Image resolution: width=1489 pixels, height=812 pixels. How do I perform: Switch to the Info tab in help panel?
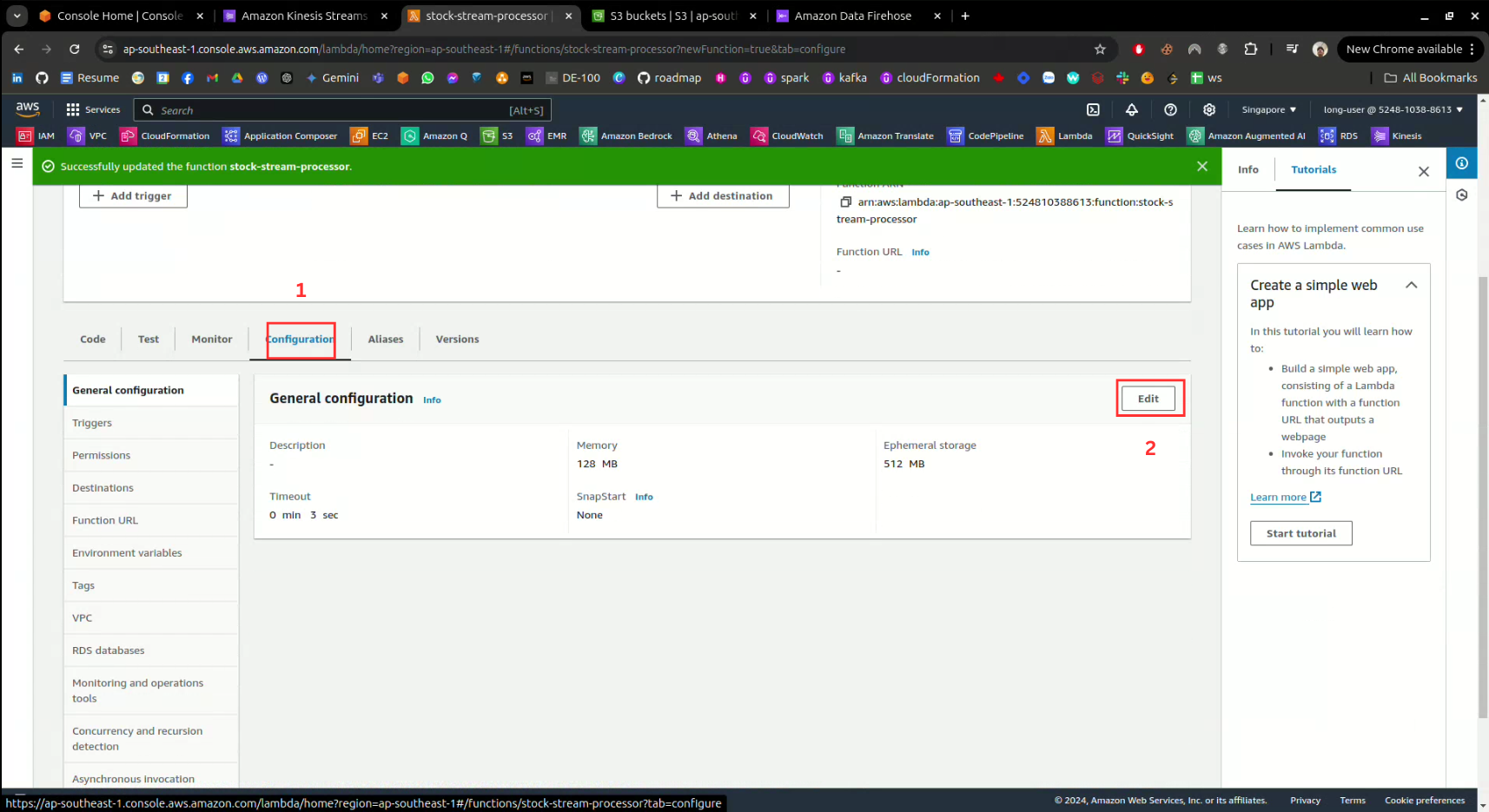click(1247, 170)
